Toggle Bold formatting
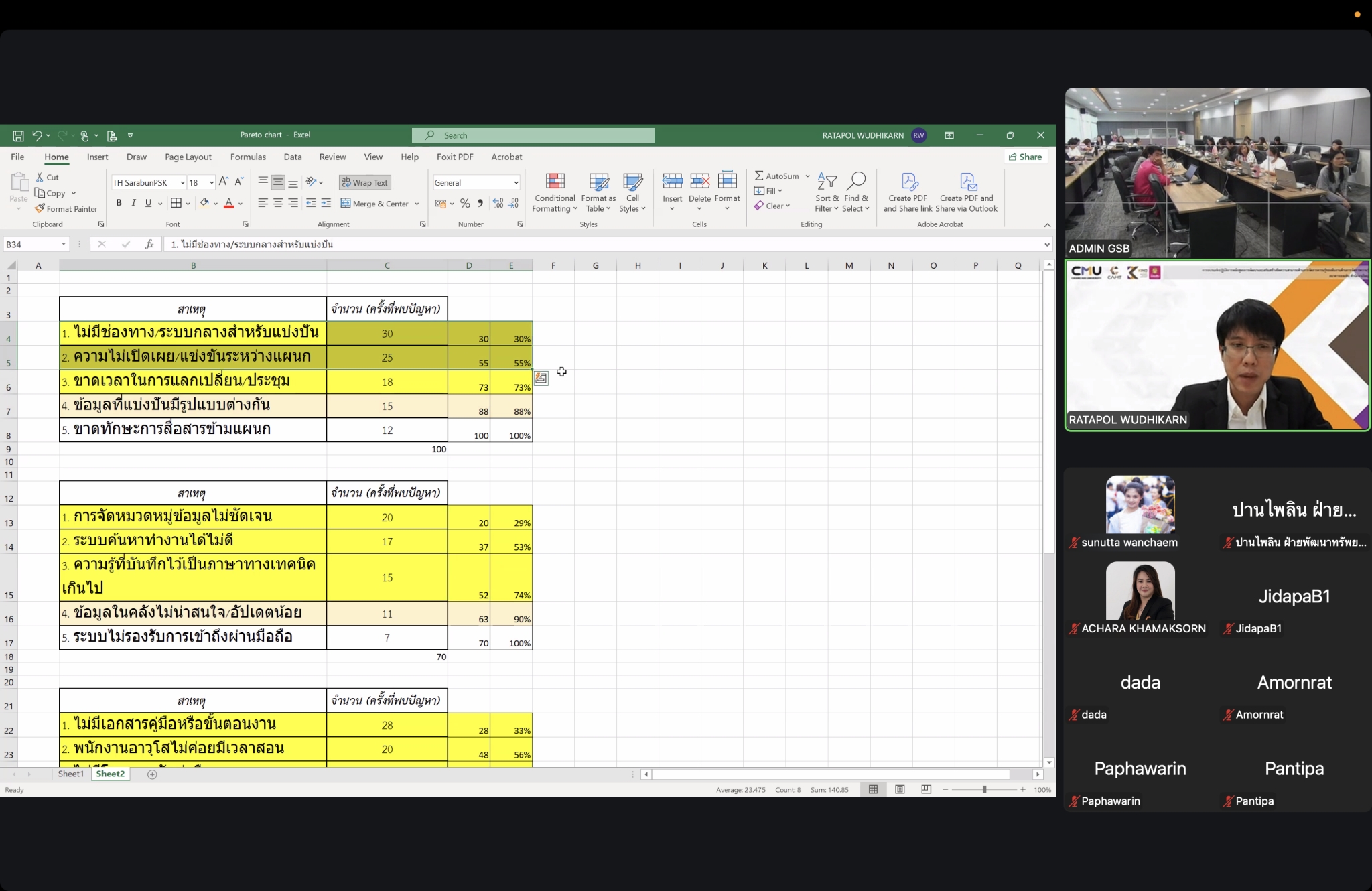 119,203
